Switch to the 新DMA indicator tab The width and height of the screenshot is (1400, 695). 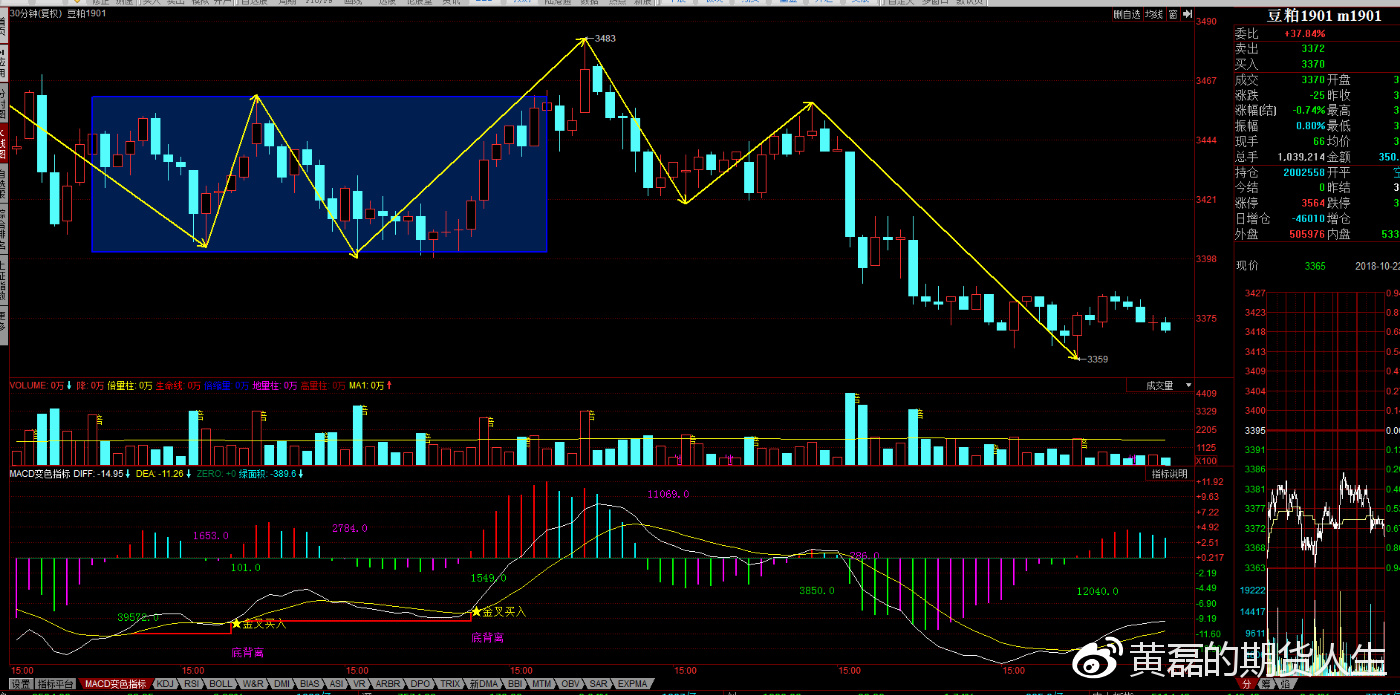click(x=485, y=685)
